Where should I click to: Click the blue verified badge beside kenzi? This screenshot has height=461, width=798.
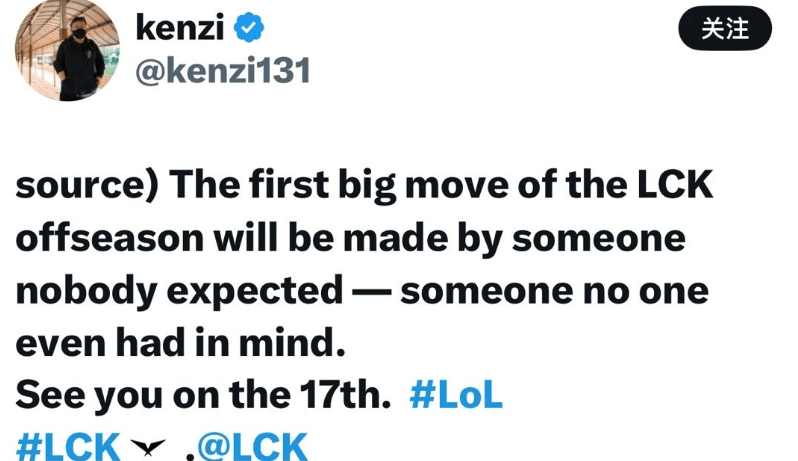(249, 28)
